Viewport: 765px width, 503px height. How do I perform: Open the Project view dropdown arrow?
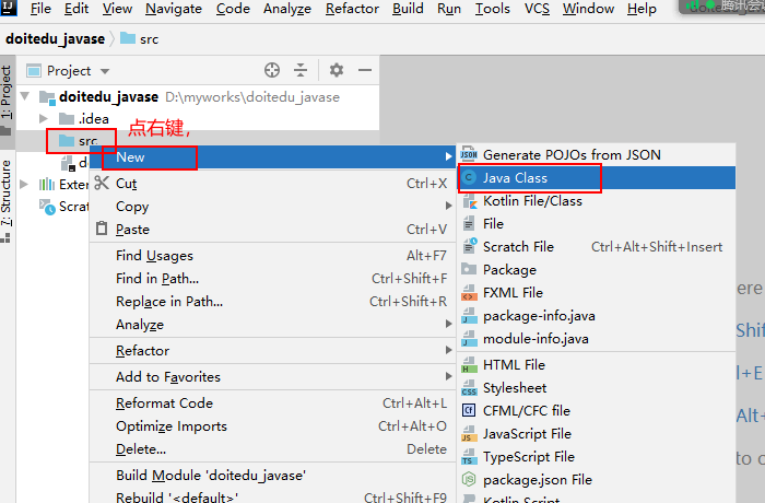105,71
